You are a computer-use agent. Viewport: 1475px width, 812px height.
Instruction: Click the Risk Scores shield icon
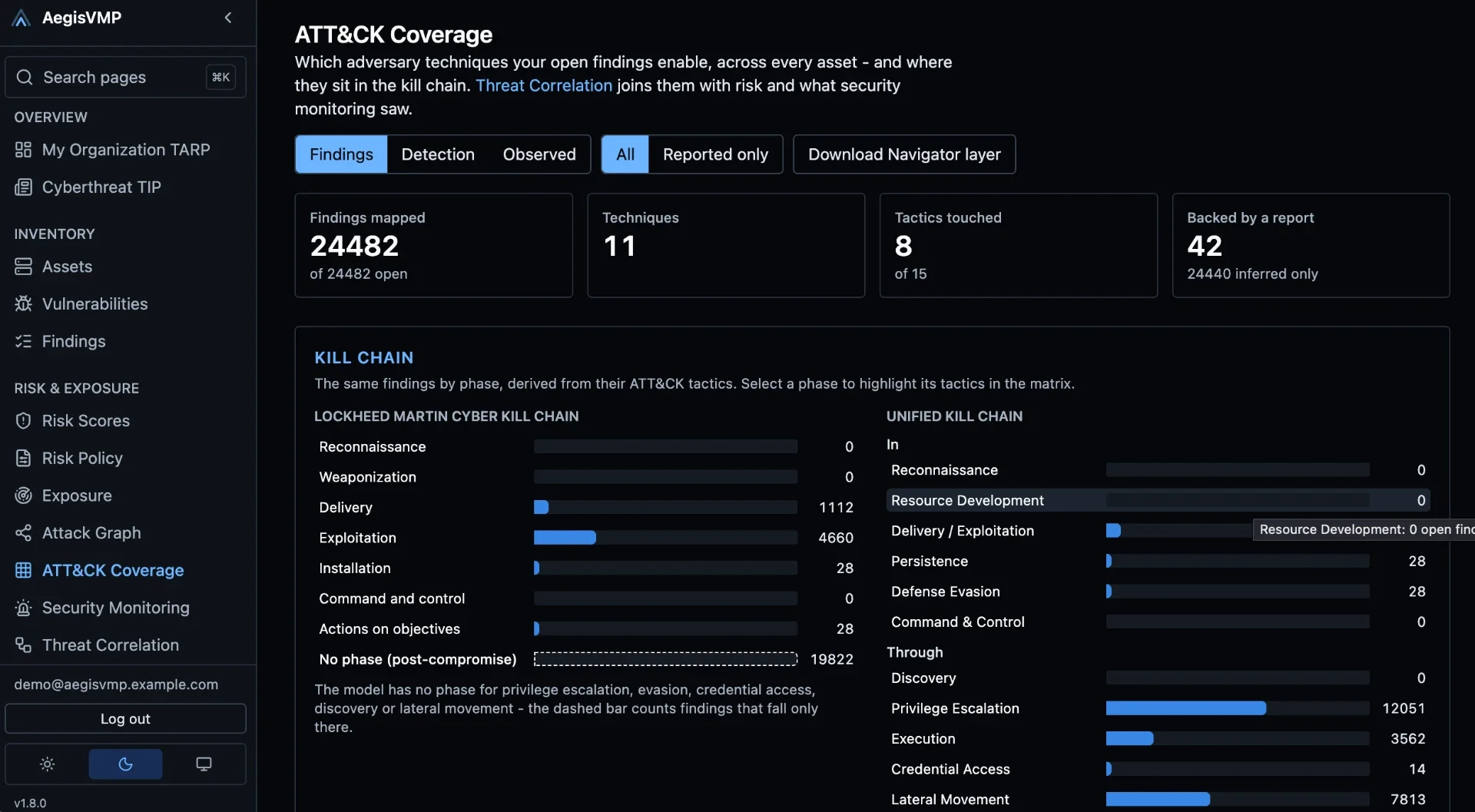click(x=23, y=421)
